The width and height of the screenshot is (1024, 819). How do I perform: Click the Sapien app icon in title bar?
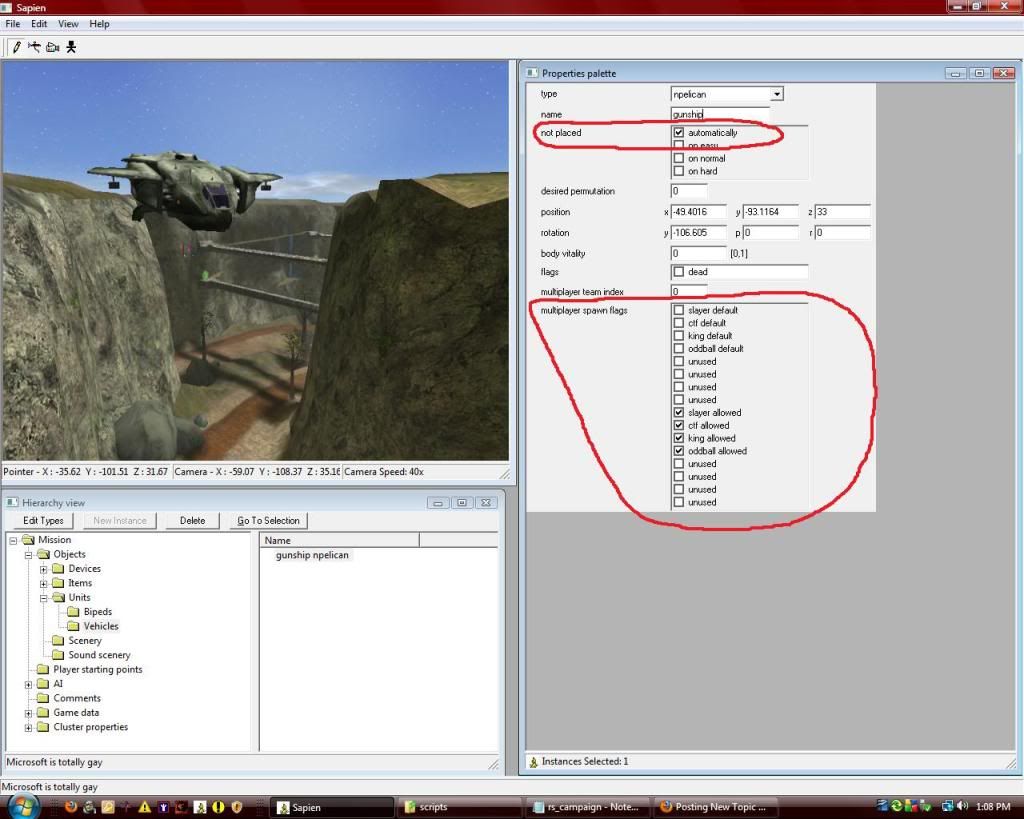pos(7,7)
